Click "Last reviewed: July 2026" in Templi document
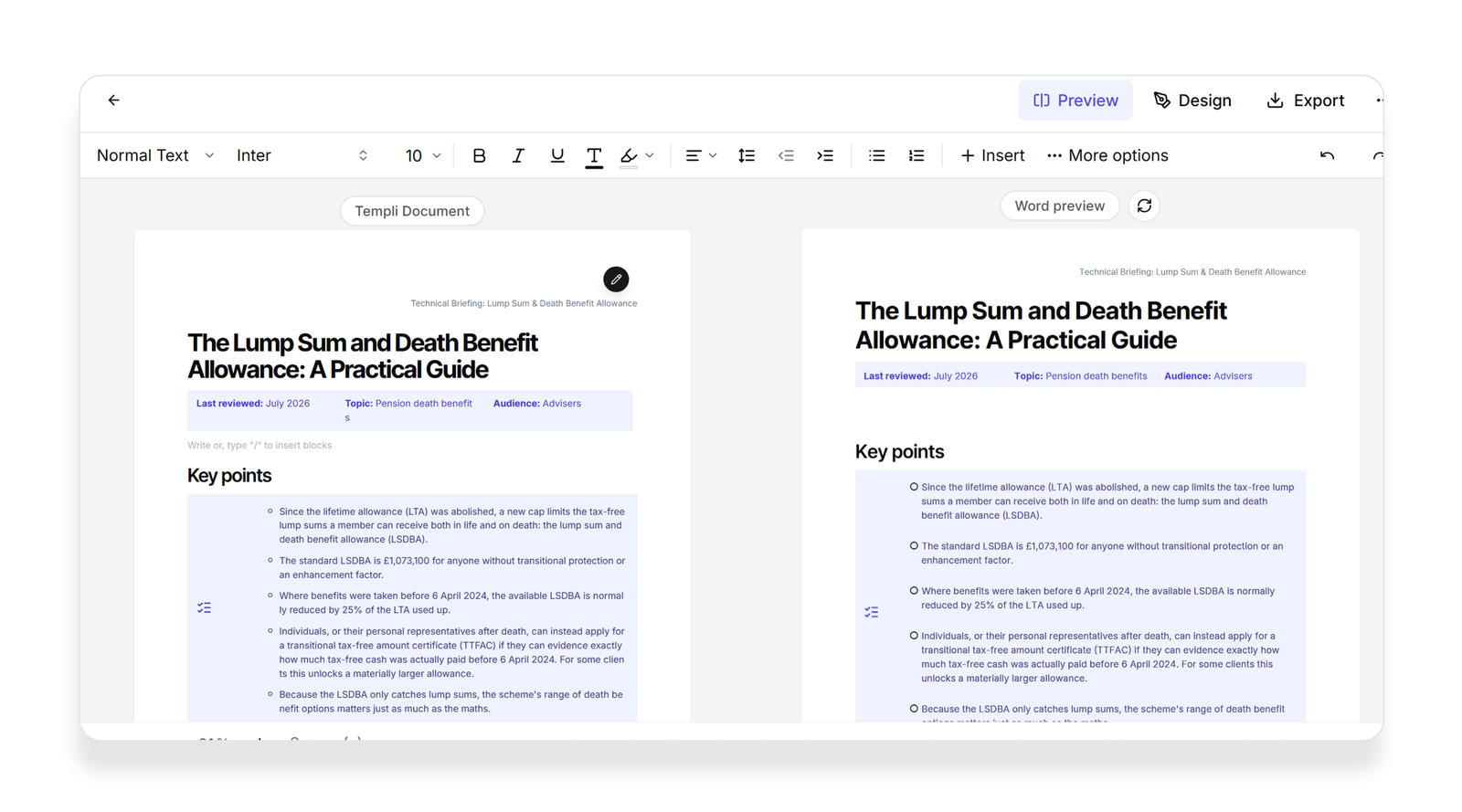Screen dimensions: 1462x812 click(x=253, y=404)
